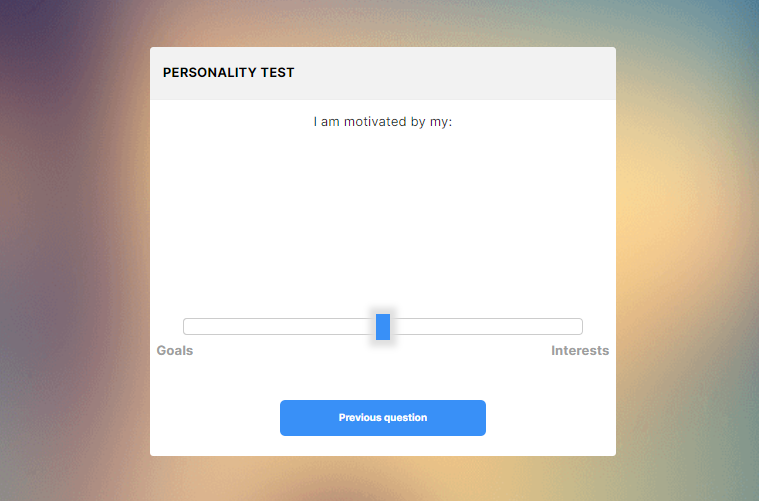Click slider track just left of the handle
The height and width of the screenshot is (501, 759).
(x=368, y=326)
